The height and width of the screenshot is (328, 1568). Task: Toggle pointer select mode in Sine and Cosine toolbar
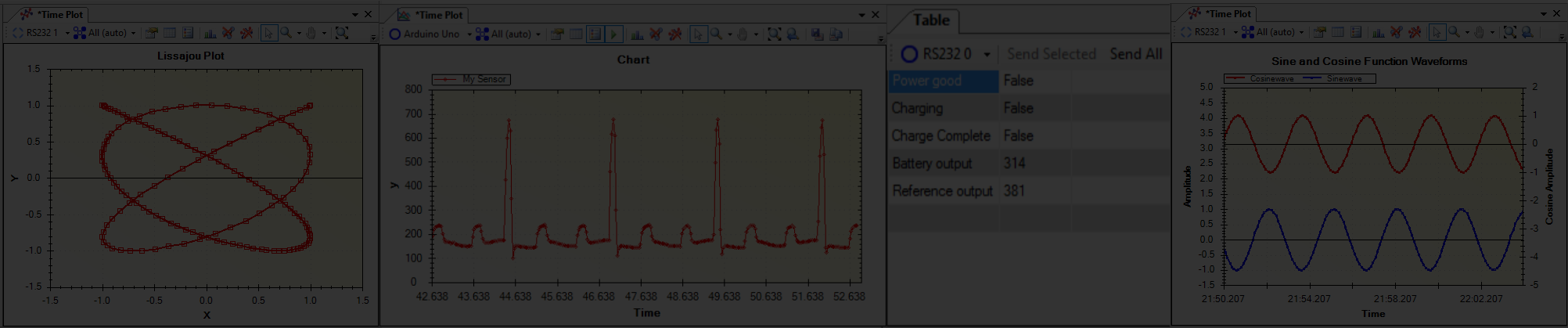[x=1437, y=32]
